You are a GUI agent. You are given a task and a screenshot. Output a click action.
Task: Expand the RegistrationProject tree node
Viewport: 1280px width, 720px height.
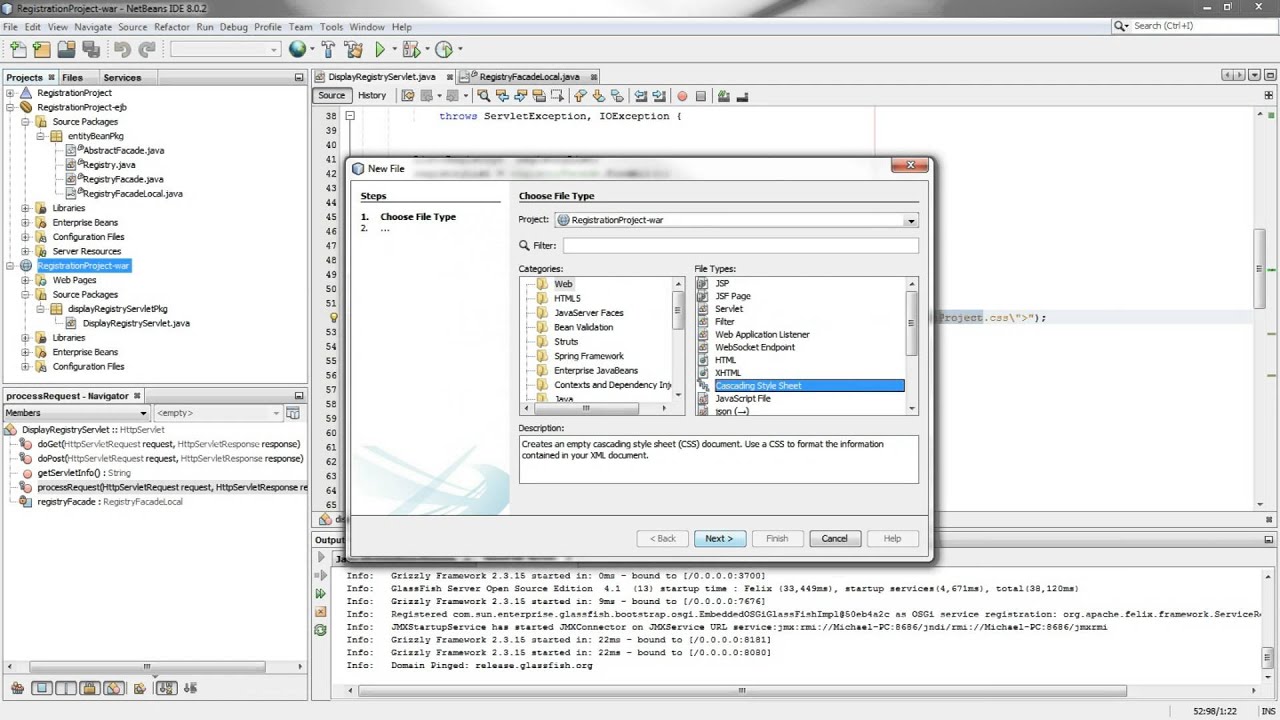click(11, 93)
